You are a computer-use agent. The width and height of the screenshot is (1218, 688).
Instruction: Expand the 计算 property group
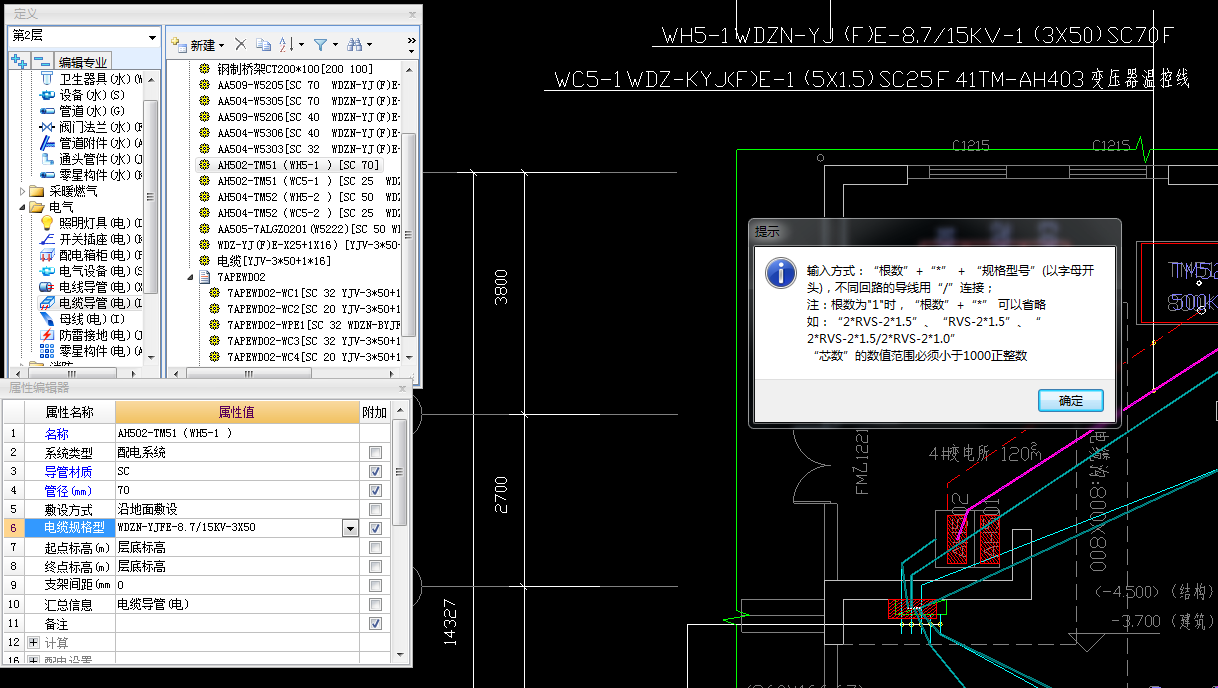[x=33, y=642]
